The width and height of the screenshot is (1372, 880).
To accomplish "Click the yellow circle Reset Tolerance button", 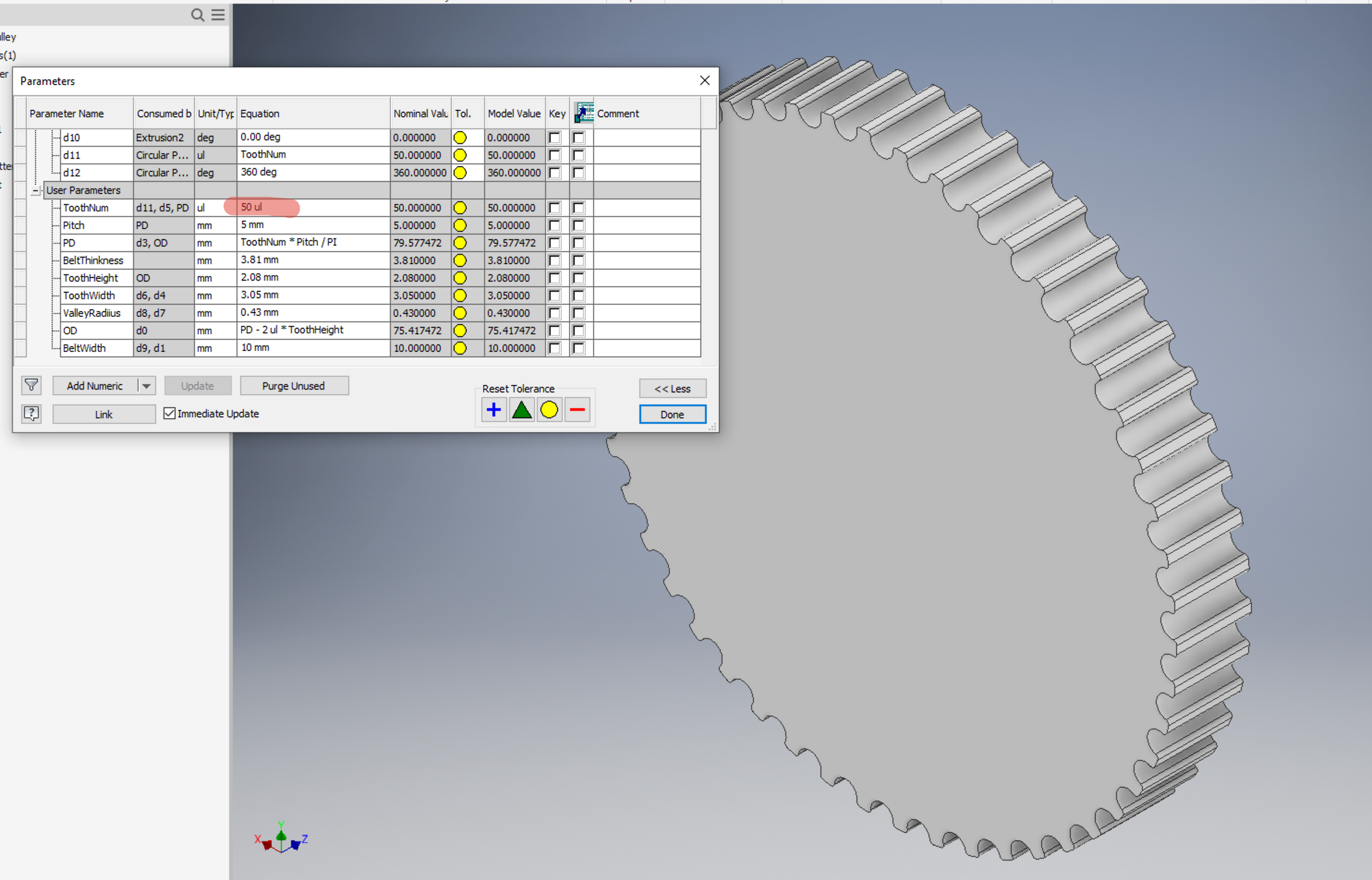I will (549, 410).
